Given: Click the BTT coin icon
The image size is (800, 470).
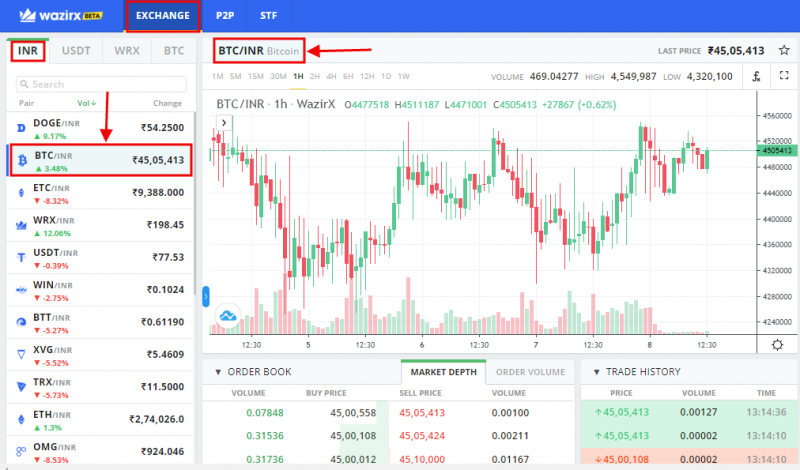Looking at the screenshot, I should [21, 323].
